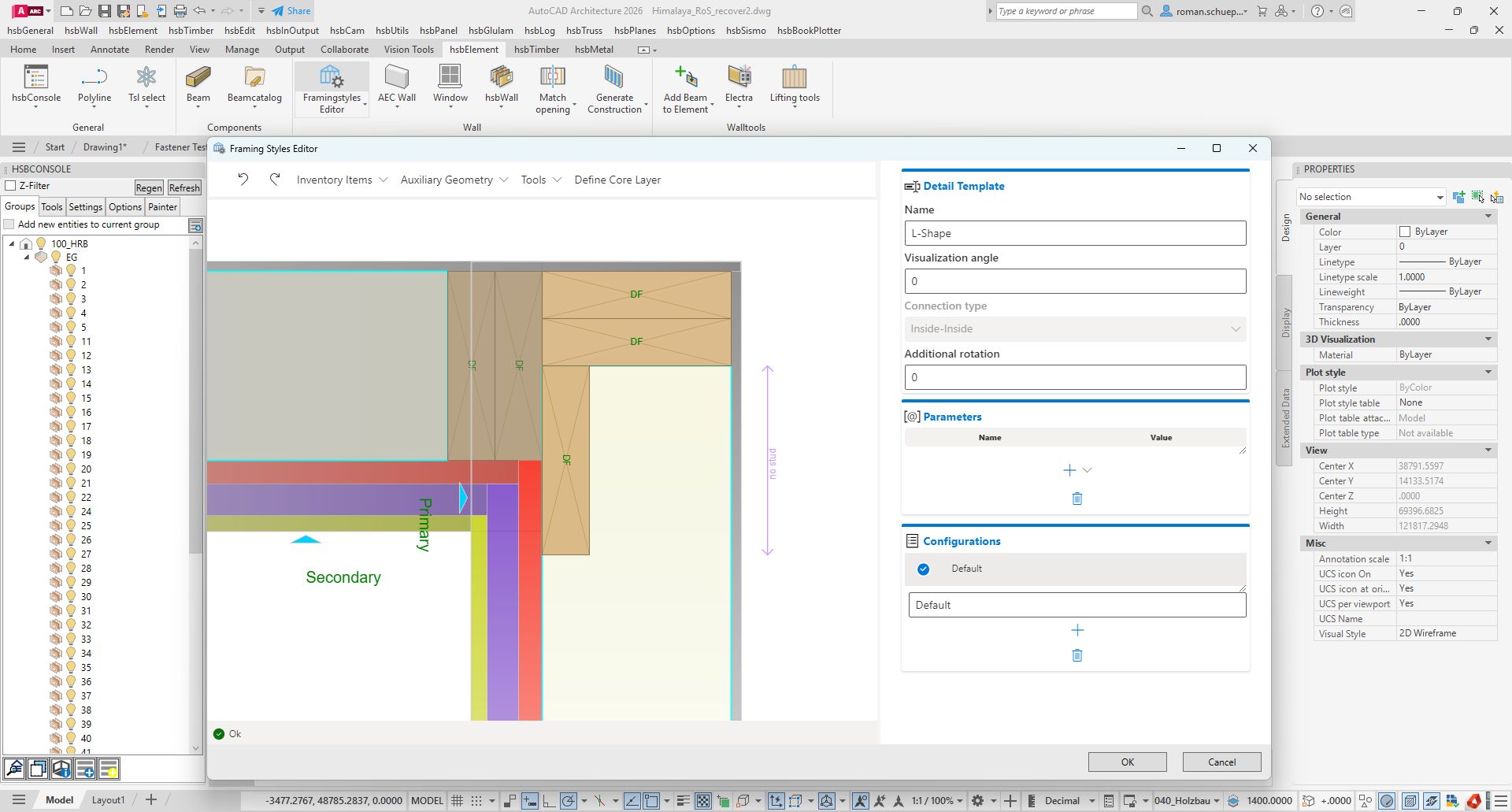Image resolution: width=1512 pixels, height=812 pixels.
Task: Toggle the Default configuration checkmark
Action: (923, 569)
